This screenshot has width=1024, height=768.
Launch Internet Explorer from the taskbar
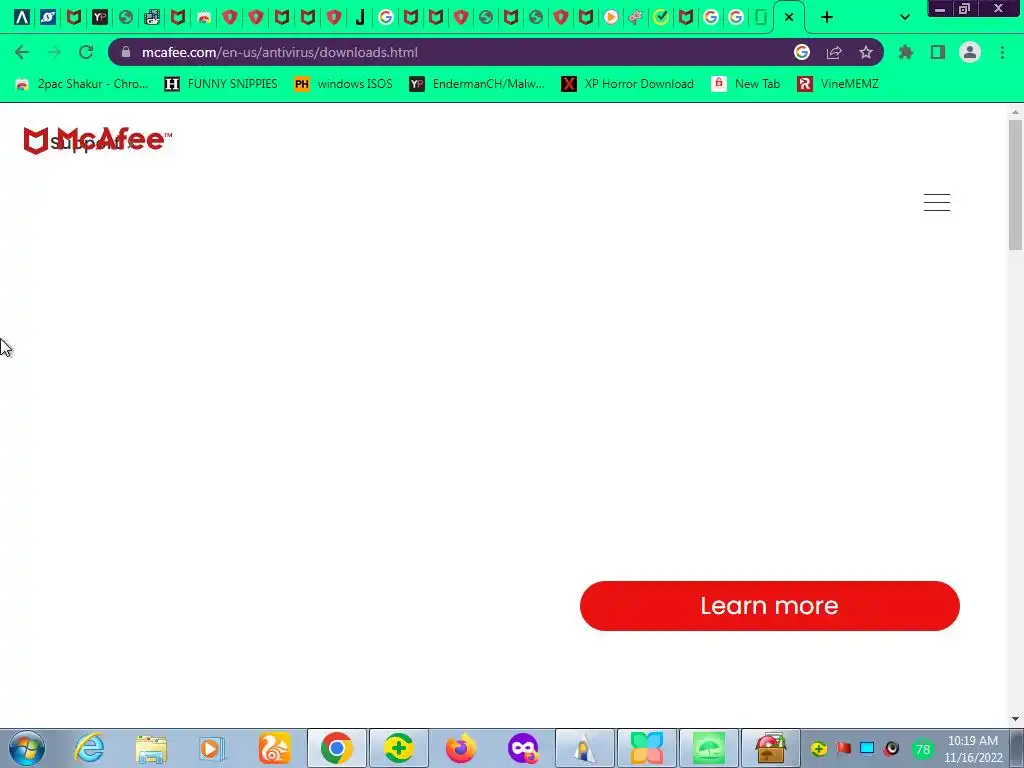[89, 748]
